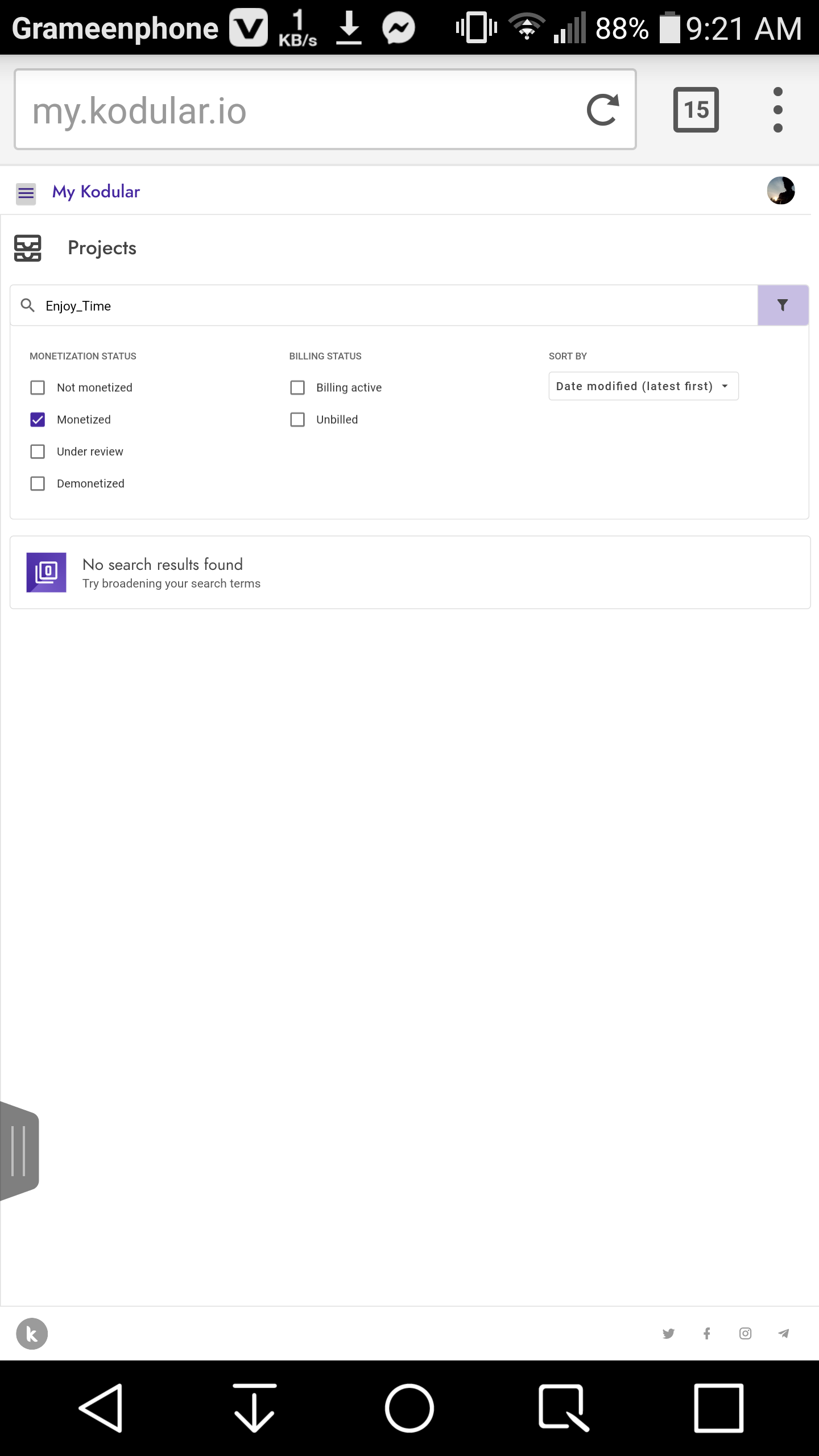Click the search magnifier icon

point(27,305)
